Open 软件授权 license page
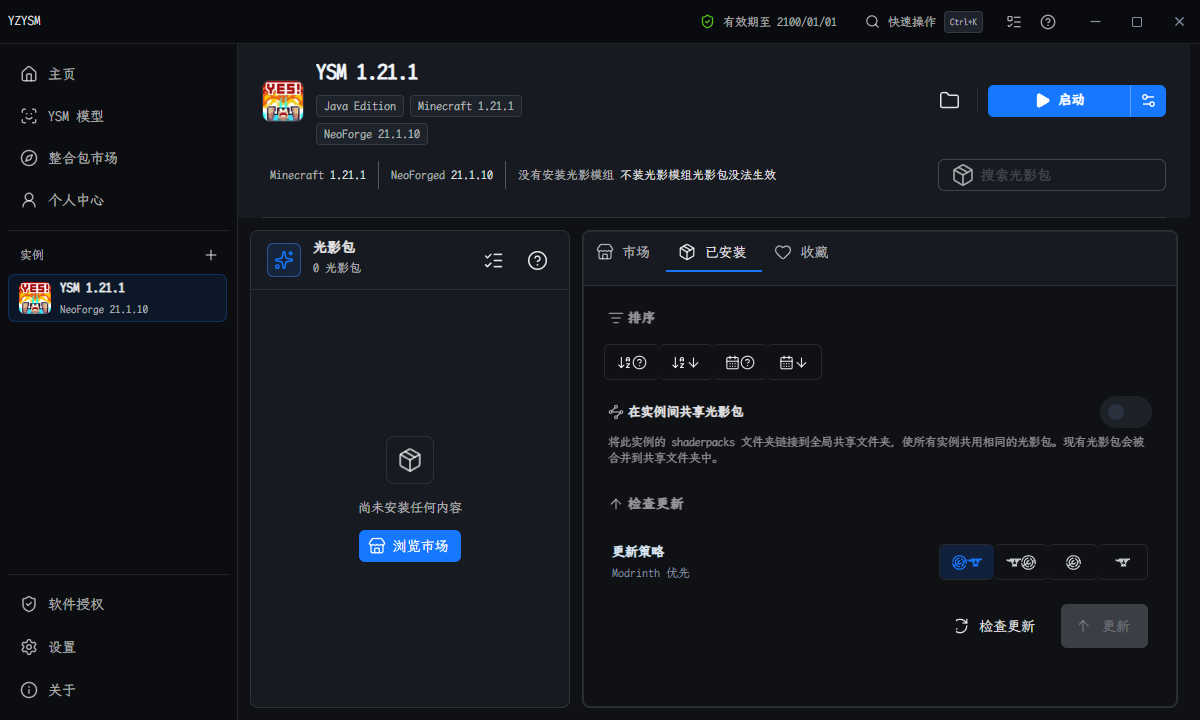Image resolution: width=1200 pixels, height=720 pixels. click(118, 604)
